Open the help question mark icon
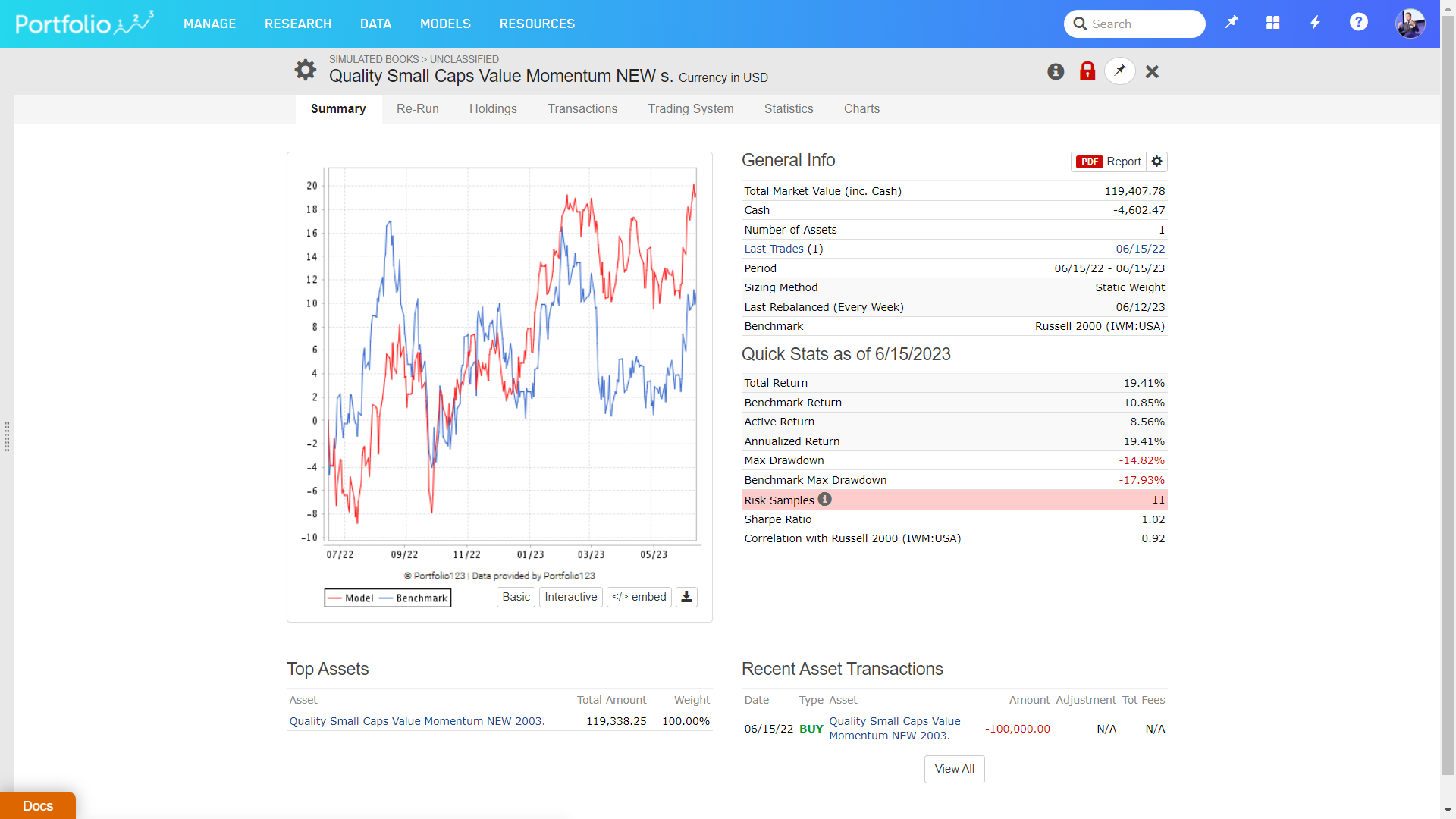The height and width of the screenshot is (819, 1456). [x=1358, y=23]
